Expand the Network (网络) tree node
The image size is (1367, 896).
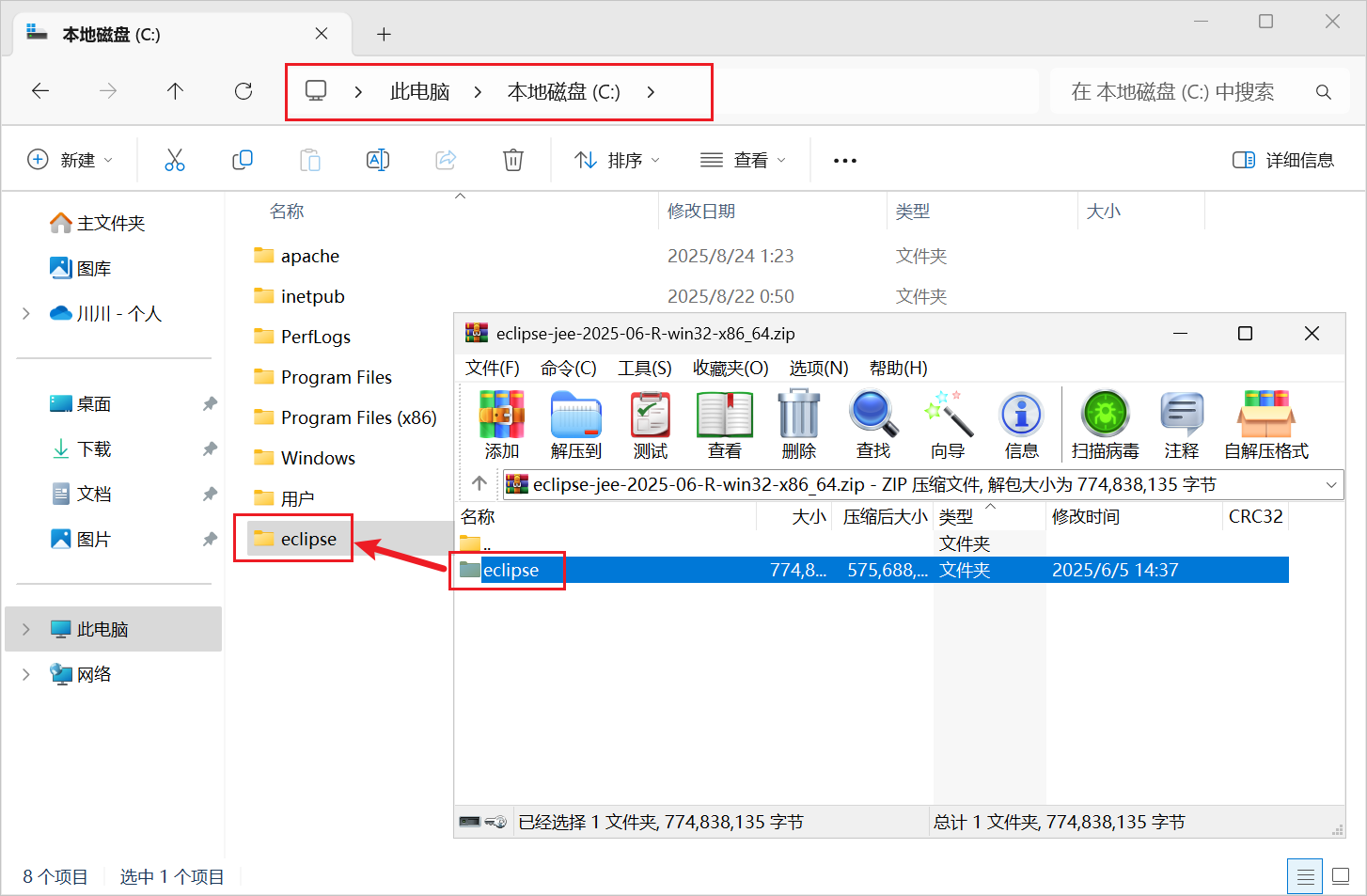(26, 674)
